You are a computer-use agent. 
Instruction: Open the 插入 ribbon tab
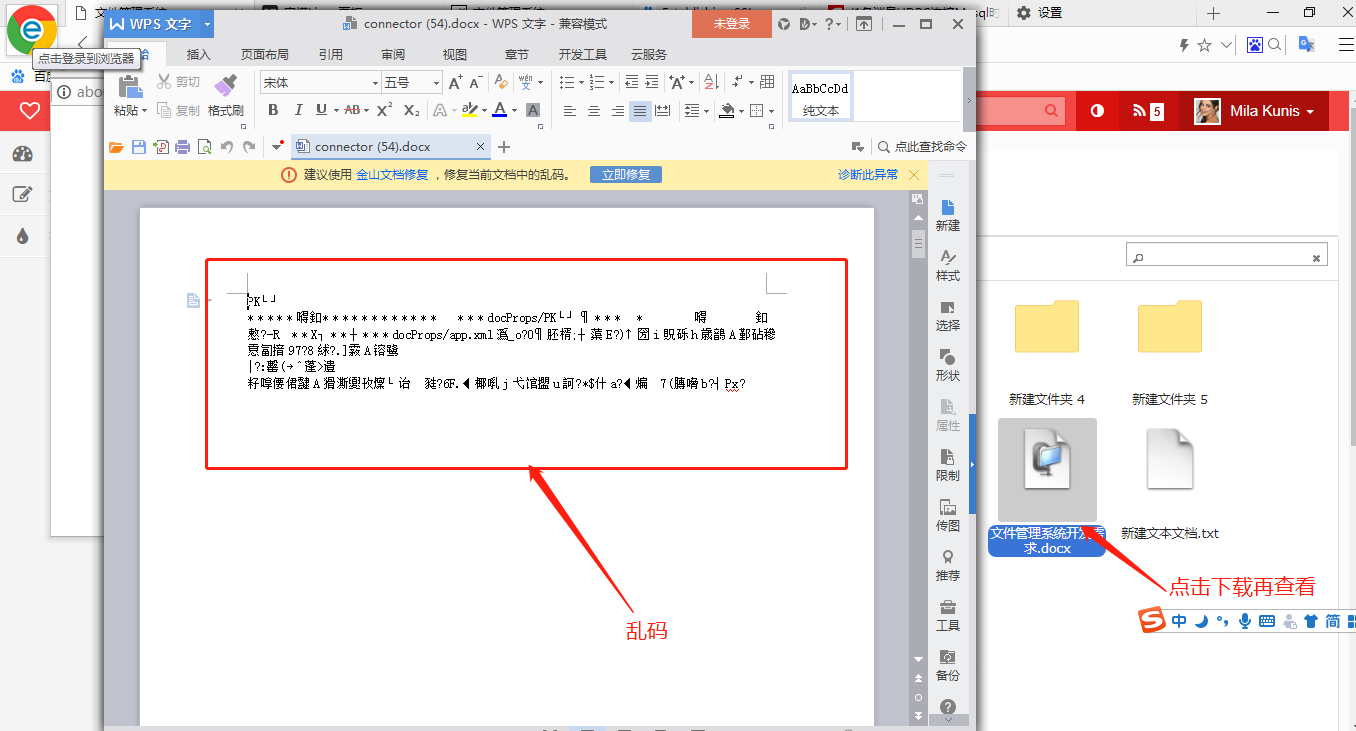click(199, 54)
